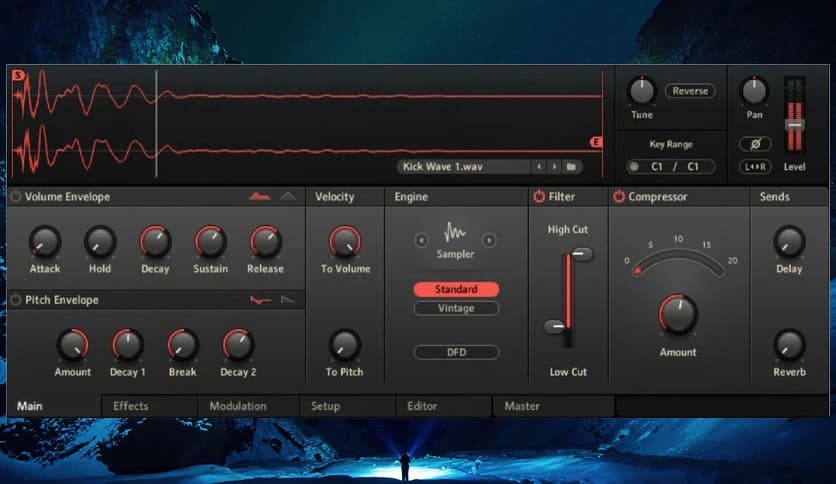Click the High Cut slider handle

[x=582, y=254]
